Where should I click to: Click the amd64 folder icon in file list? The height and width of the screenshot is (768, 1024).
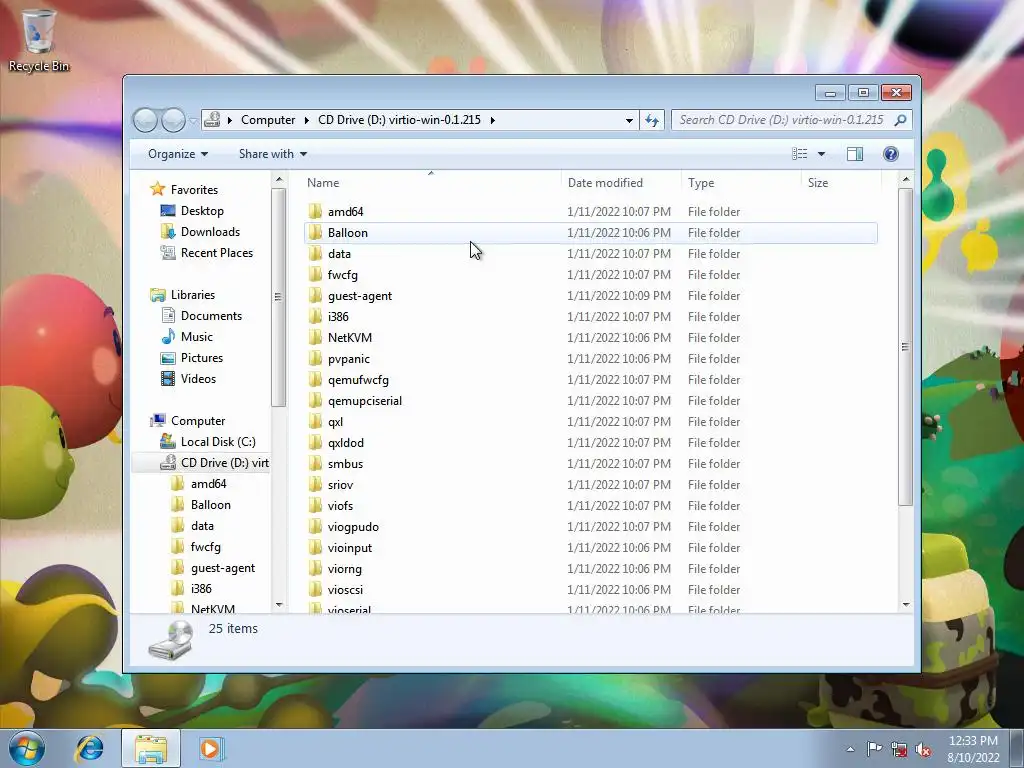[315, 211]
